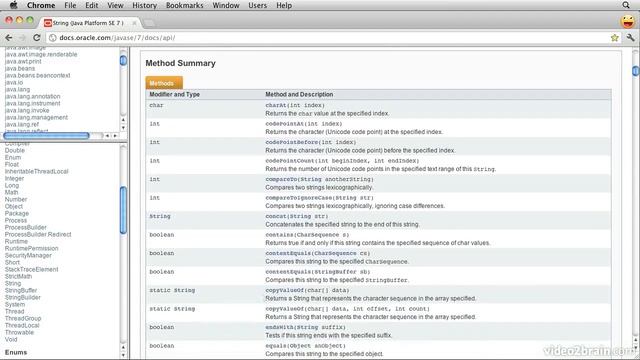Screen dimensions: 640x360
Task: Open the Math class link
Action: point(11,192)
